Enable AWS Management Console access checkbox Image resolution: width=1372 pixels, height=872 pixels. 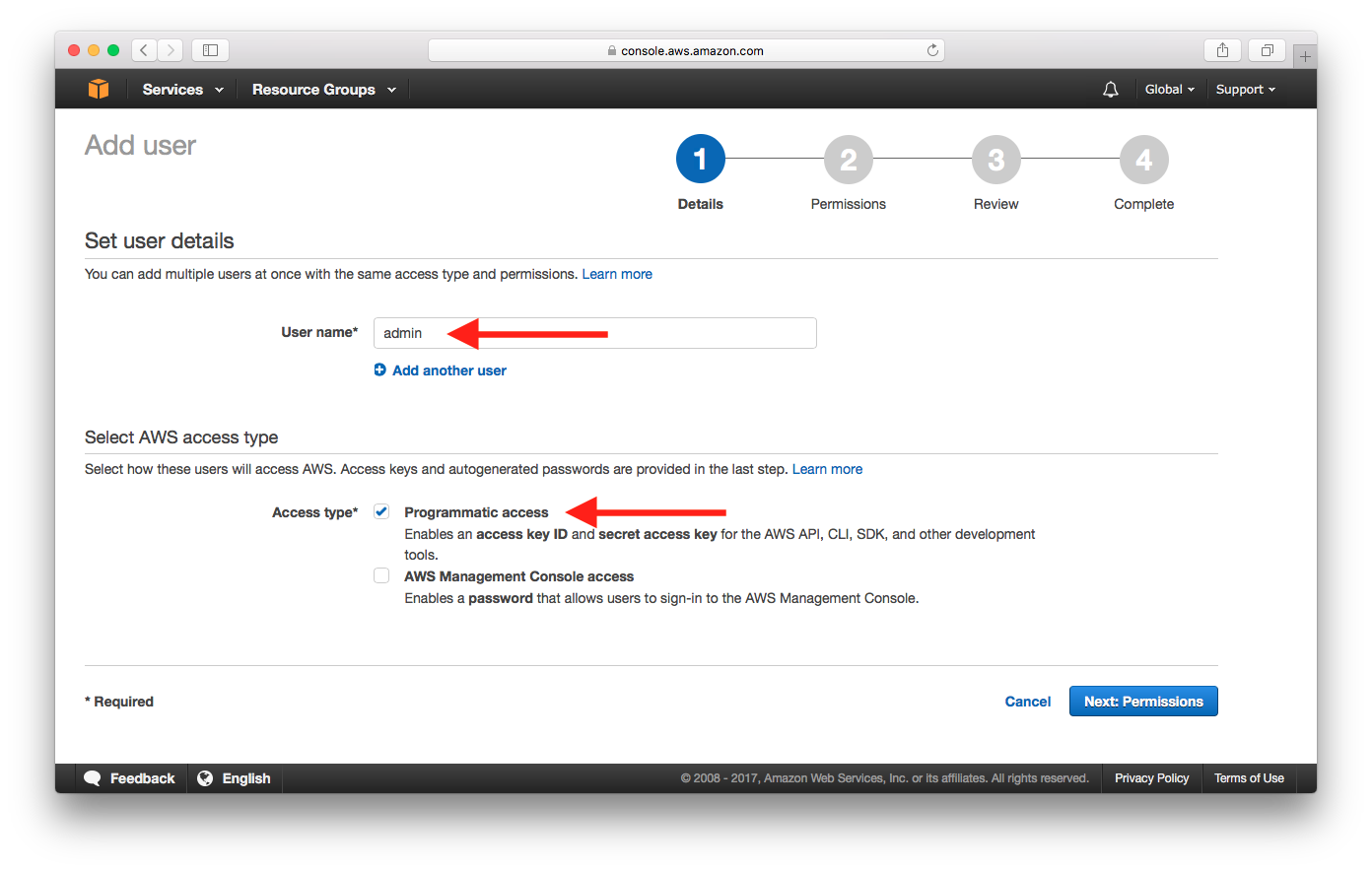click(x=381, y=575)
